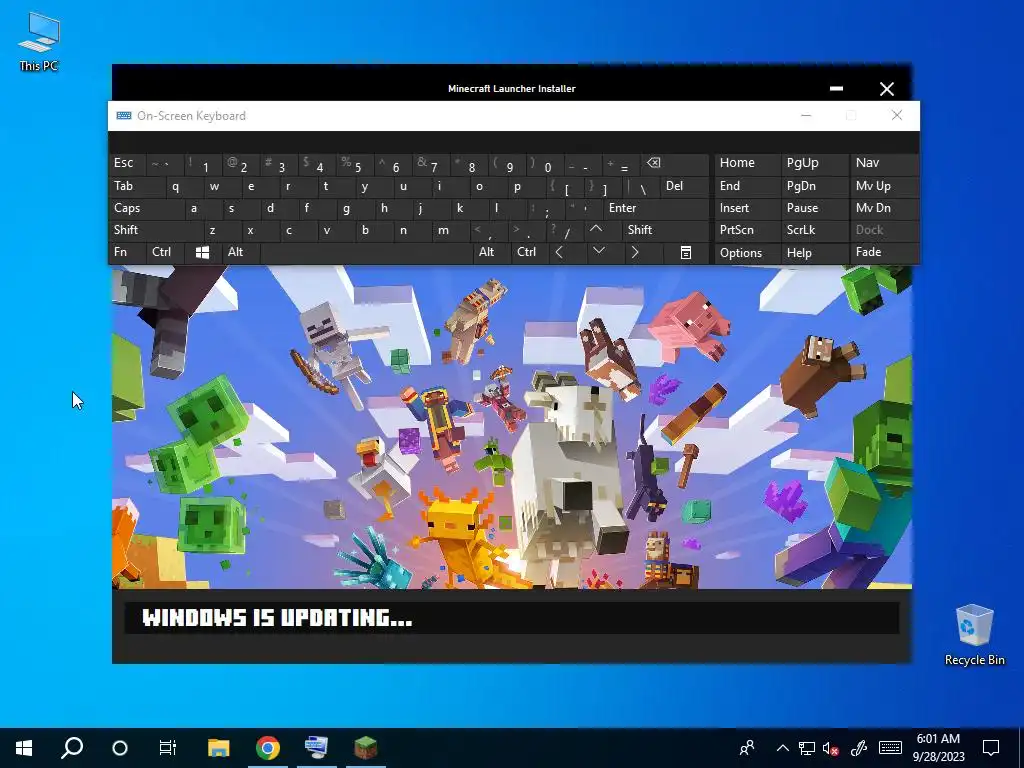Open People icon in system tray

(x=747, y=748)
